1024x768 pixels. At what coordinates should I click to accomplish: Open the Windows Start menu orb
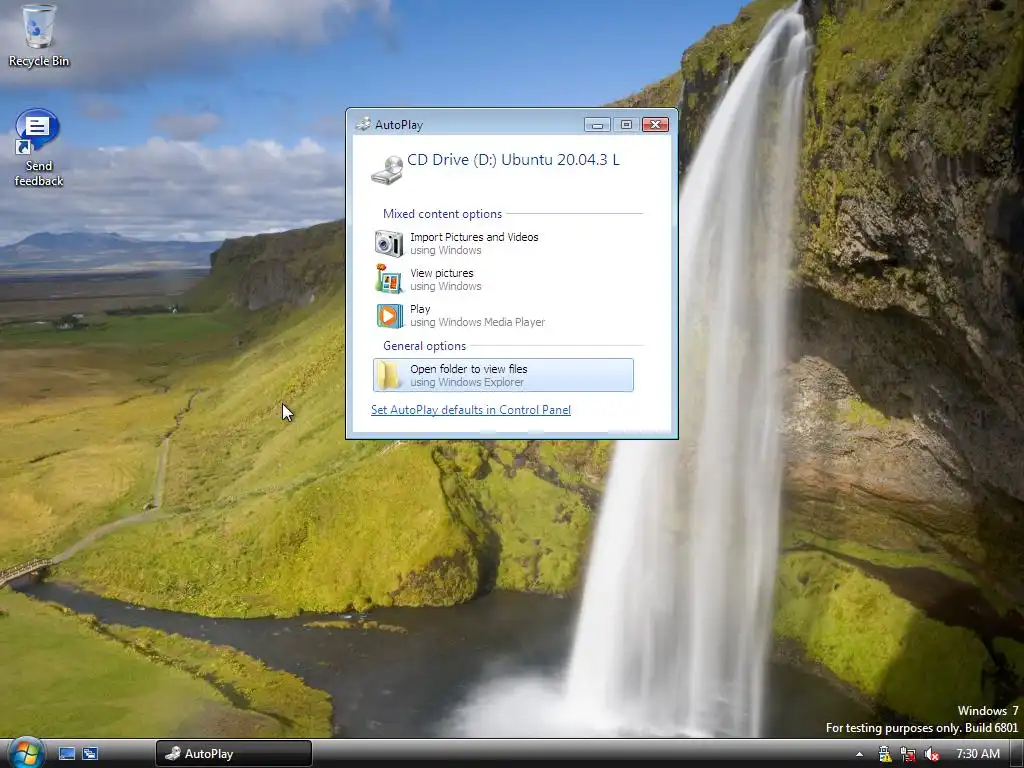pyautogui.click(x=26, y=753)
